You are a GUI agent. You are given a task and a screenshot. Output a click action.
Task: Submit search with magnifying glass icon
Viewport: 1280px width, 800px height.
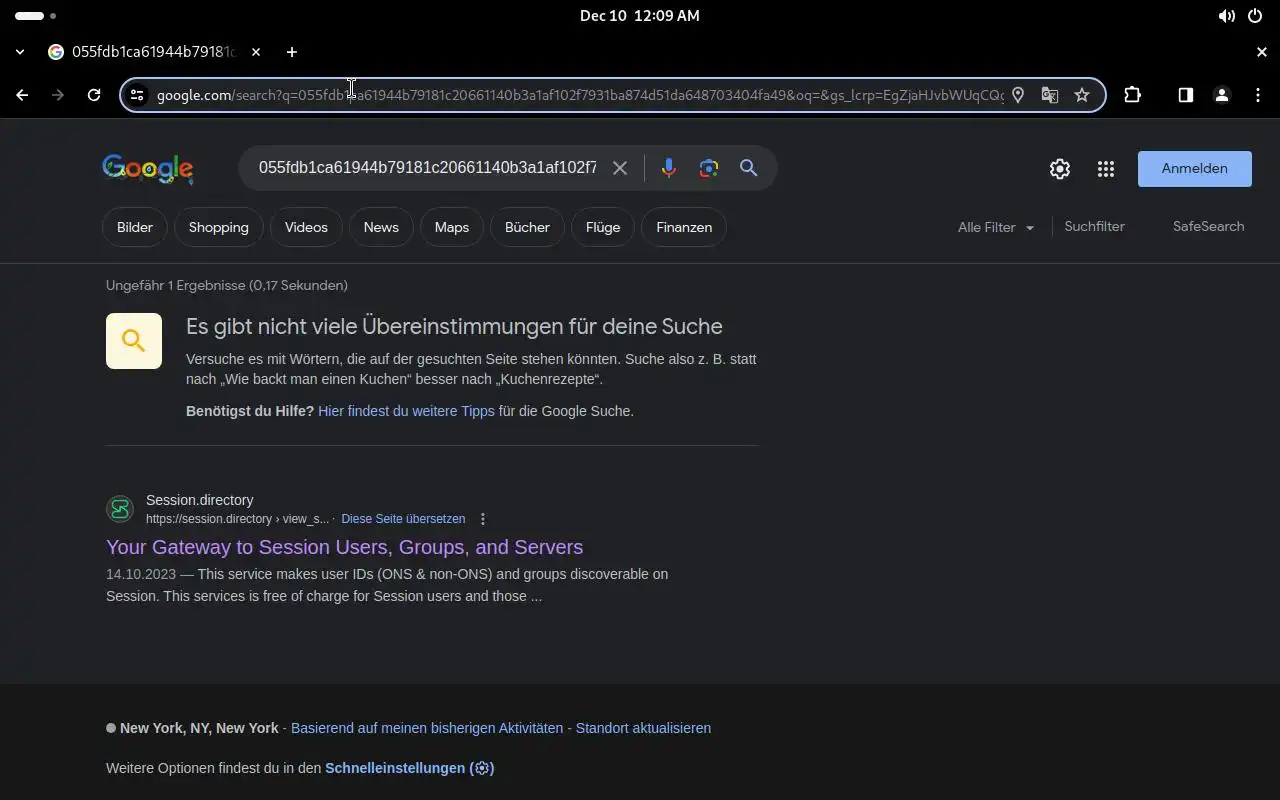click(x=748, y=168)
